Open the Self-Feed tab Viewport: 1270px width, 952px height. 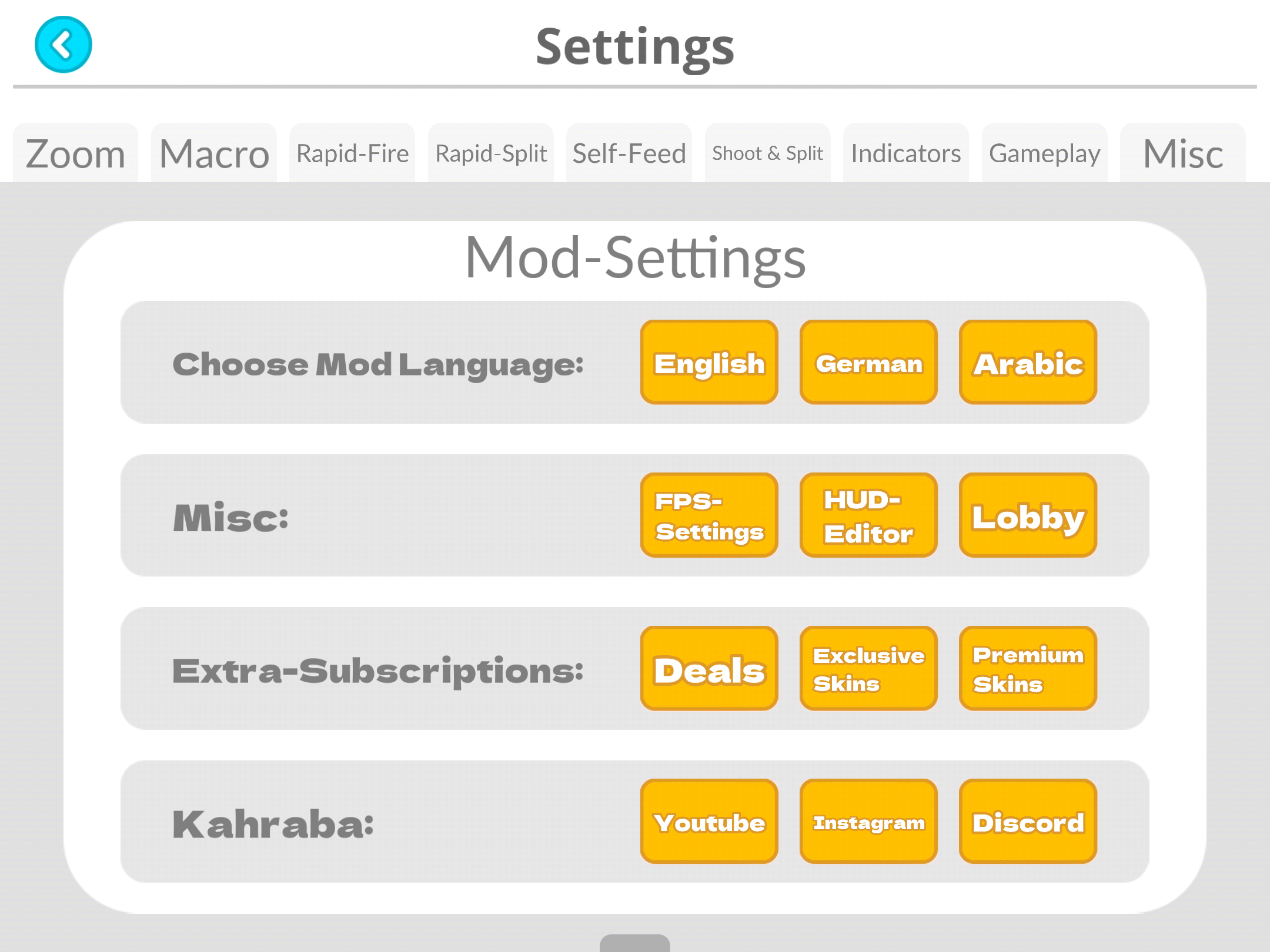pos(629,154)
